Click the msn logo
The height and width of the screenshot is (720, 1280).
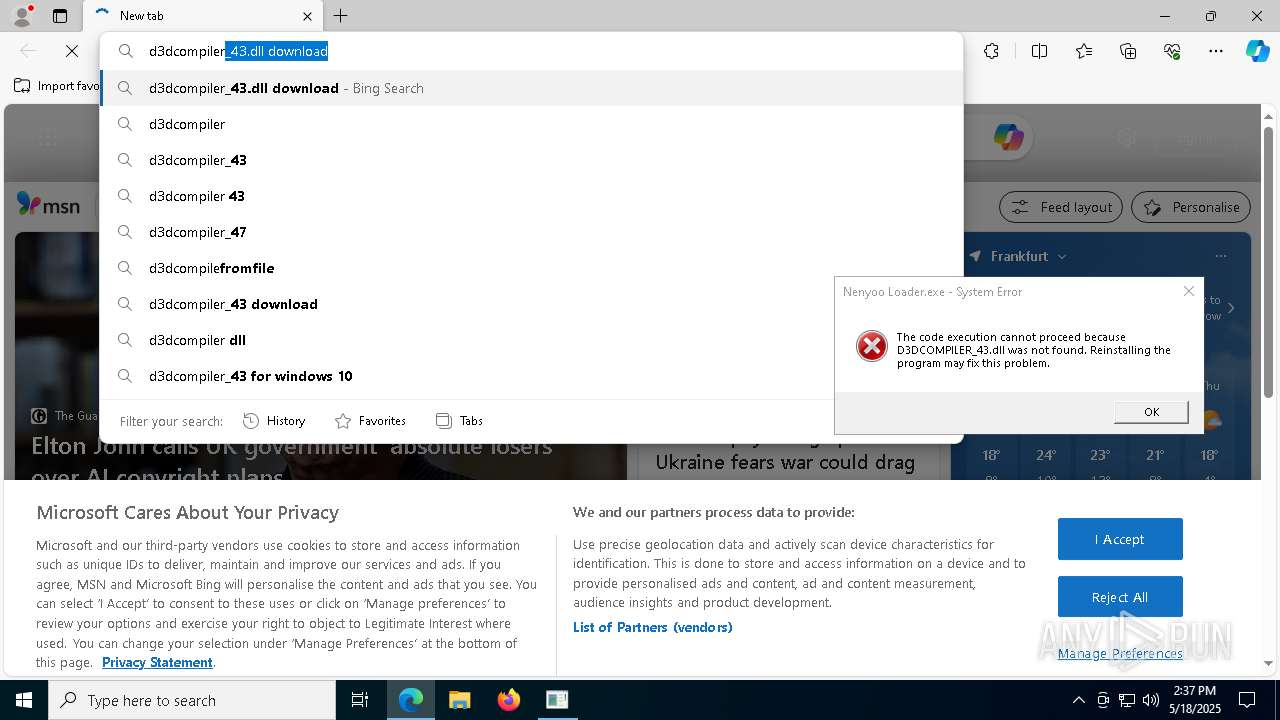click(48, 205)
